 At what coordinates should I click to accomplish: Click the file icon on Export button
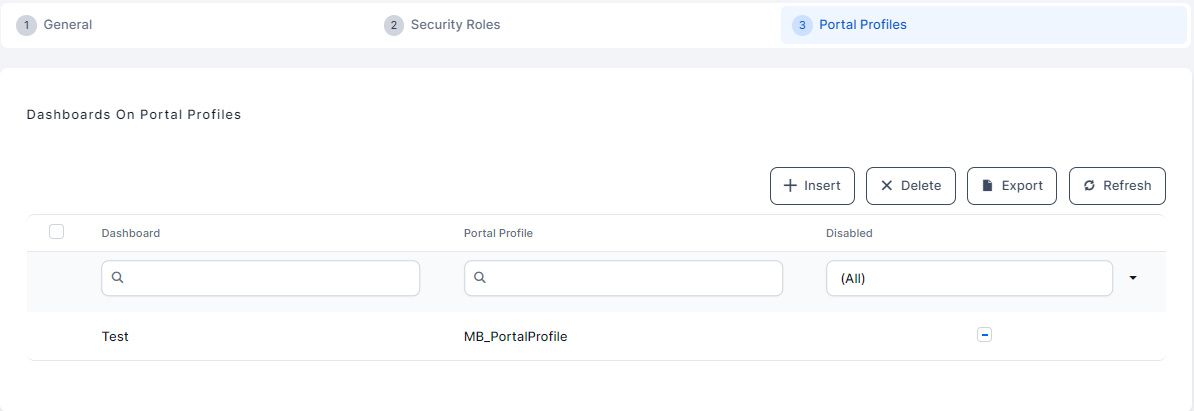point(987,185)
